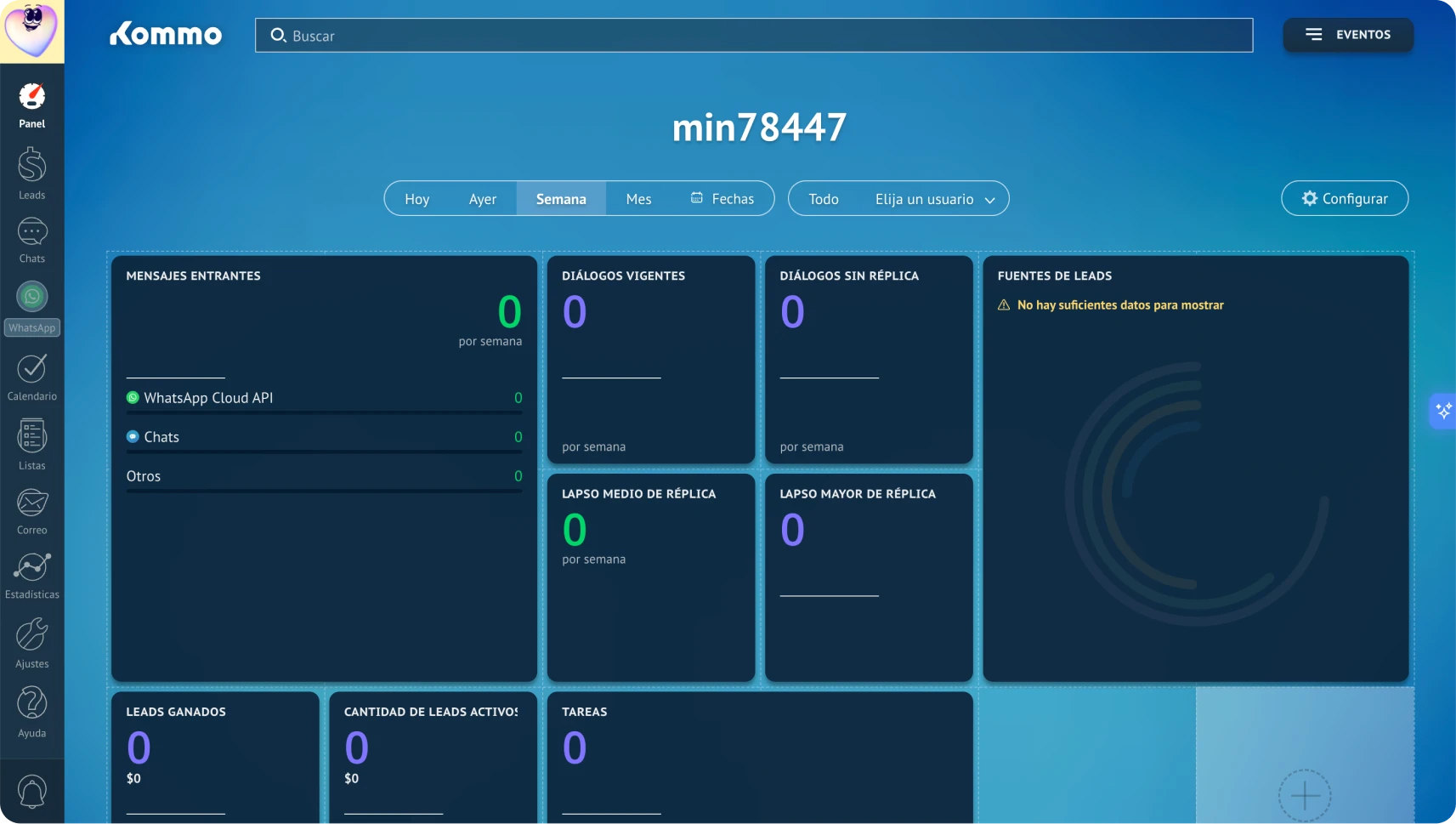
Task: Select the Mes period tab
Action: [638, 198]
